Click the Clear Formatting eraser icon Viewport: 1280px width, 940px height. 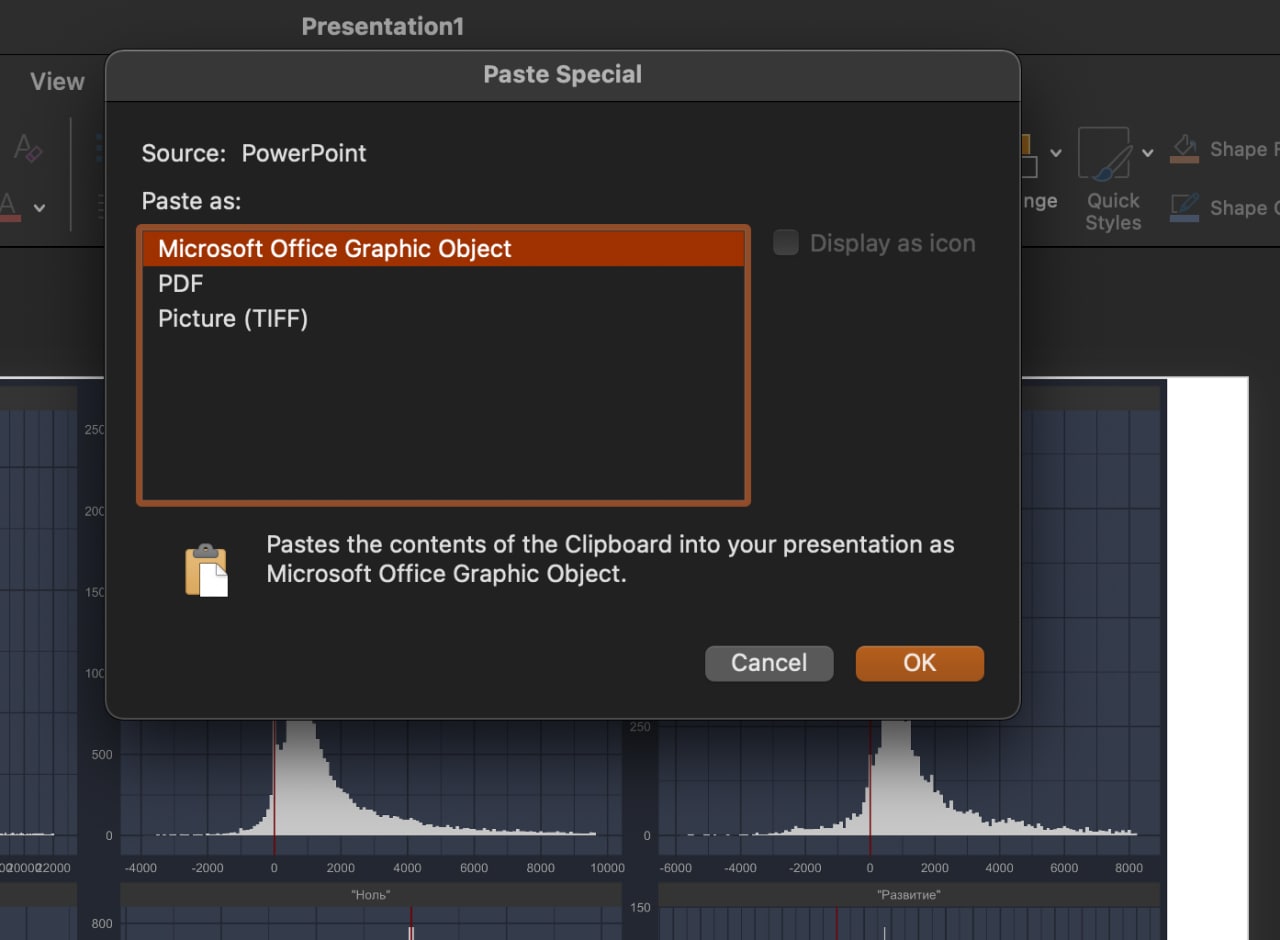[28, 148]
